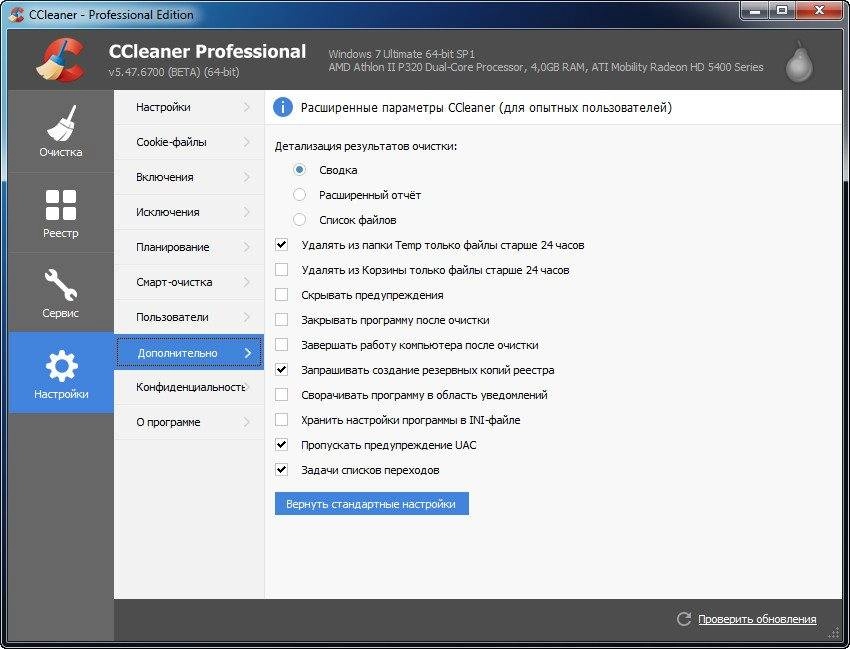Open the О программе page

(189, 422)
